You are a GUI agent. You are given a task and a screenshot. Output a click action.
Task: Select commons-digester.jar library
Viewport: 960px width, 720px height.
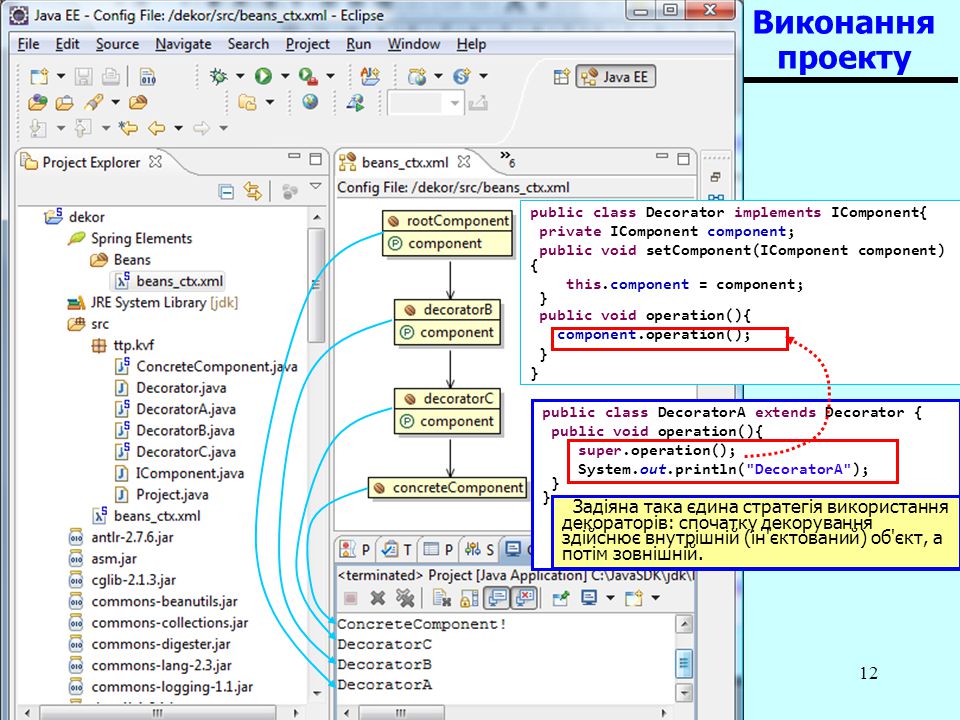(161, 644)
